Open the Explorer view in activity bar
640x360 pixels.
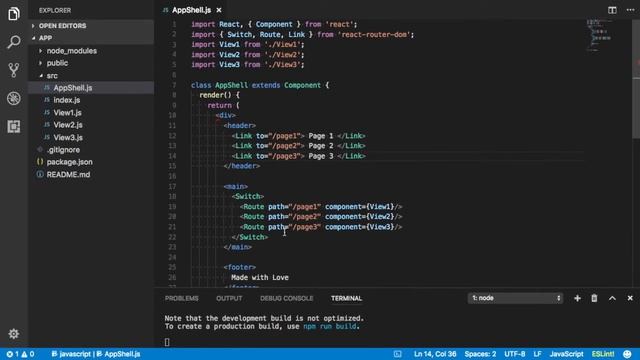13,14
